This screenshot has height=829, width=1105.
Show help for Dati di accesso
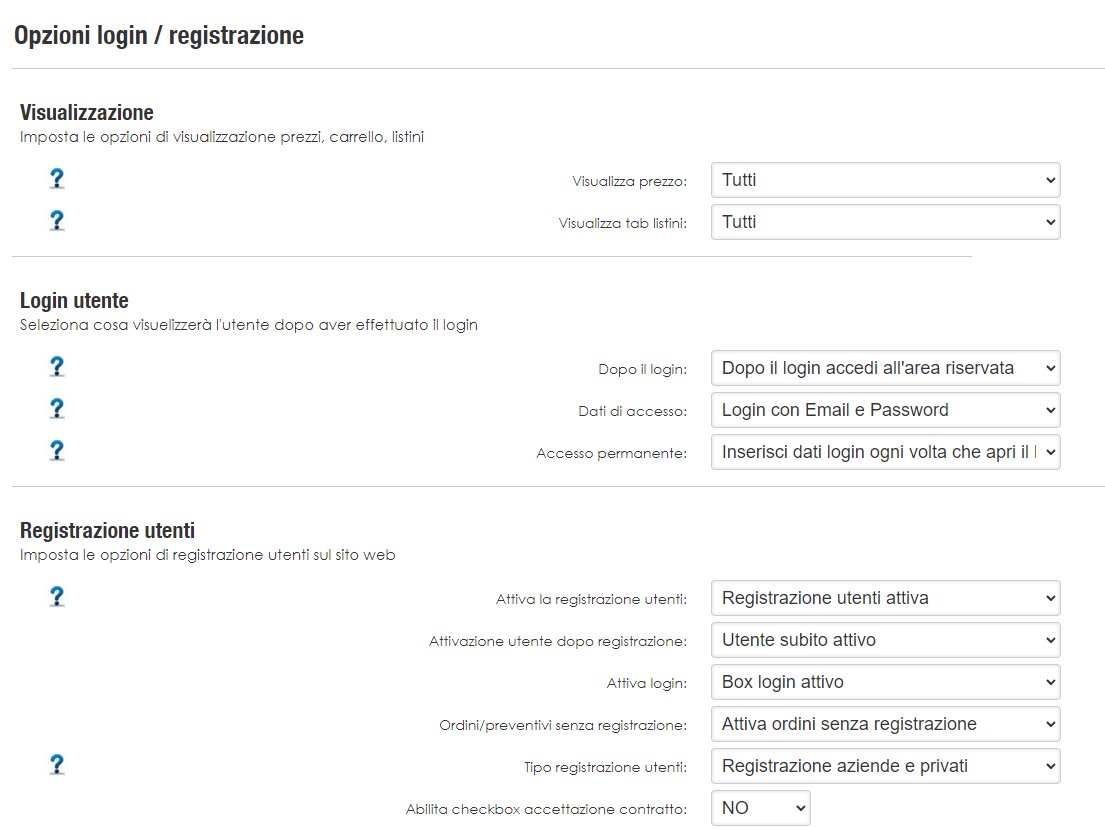[x=57, y=409]
